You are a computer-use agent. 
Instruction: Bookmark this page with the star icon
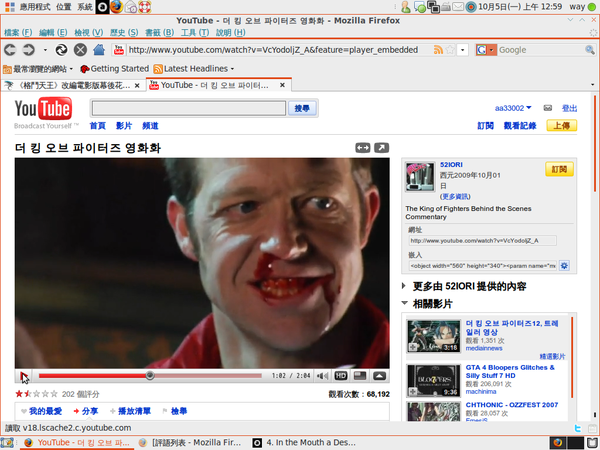pos(450,50)
